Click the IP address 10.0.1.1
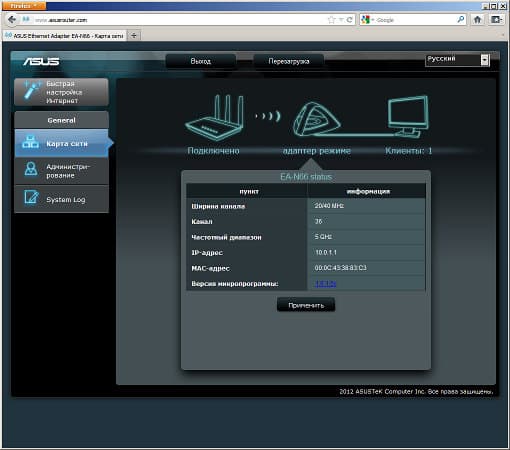 (326, 252)
